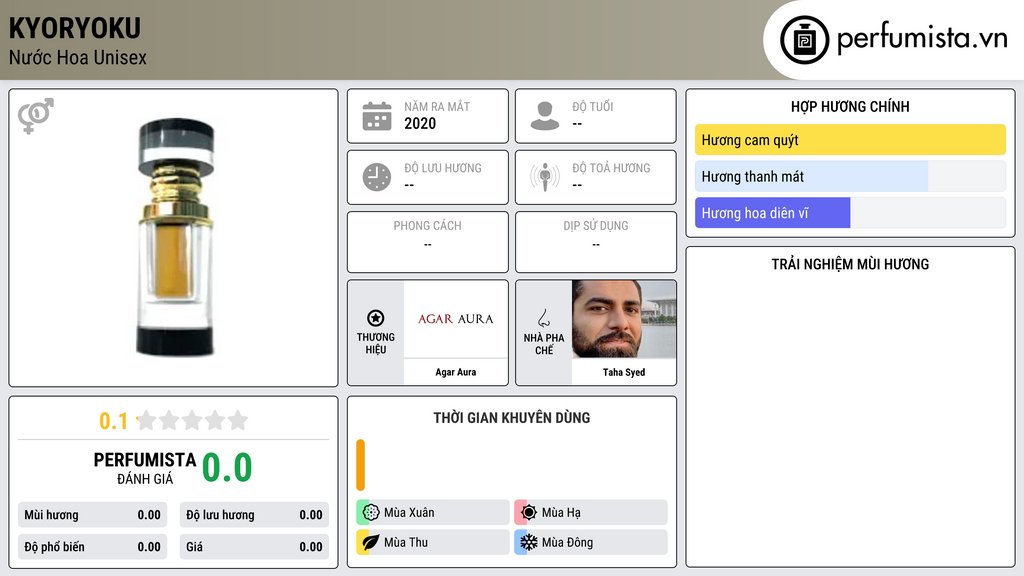Click the leaf icon for Mùa Thu

click(370, 542)
